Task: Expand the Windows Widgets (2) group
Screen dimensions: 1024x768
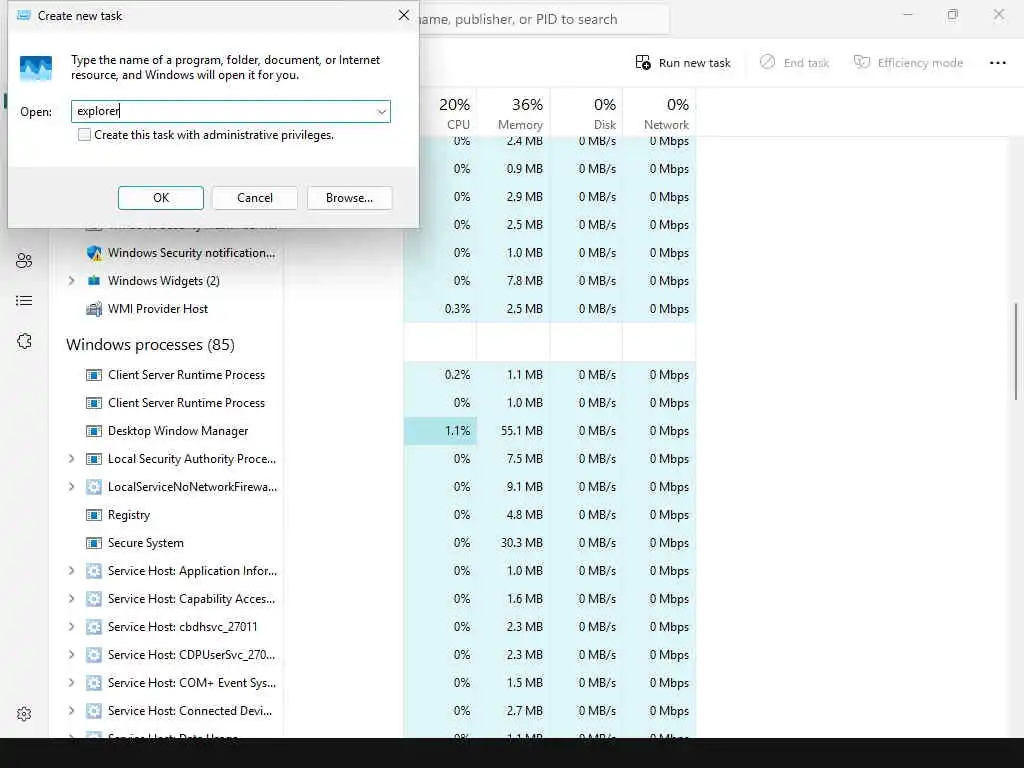Action: (71, 281)
